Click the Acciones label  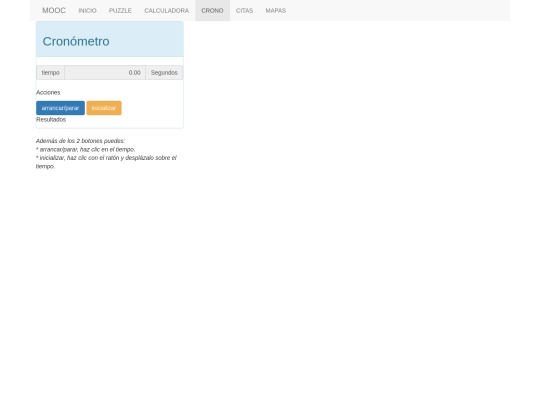pyautogui.click(x=48, y=92)
